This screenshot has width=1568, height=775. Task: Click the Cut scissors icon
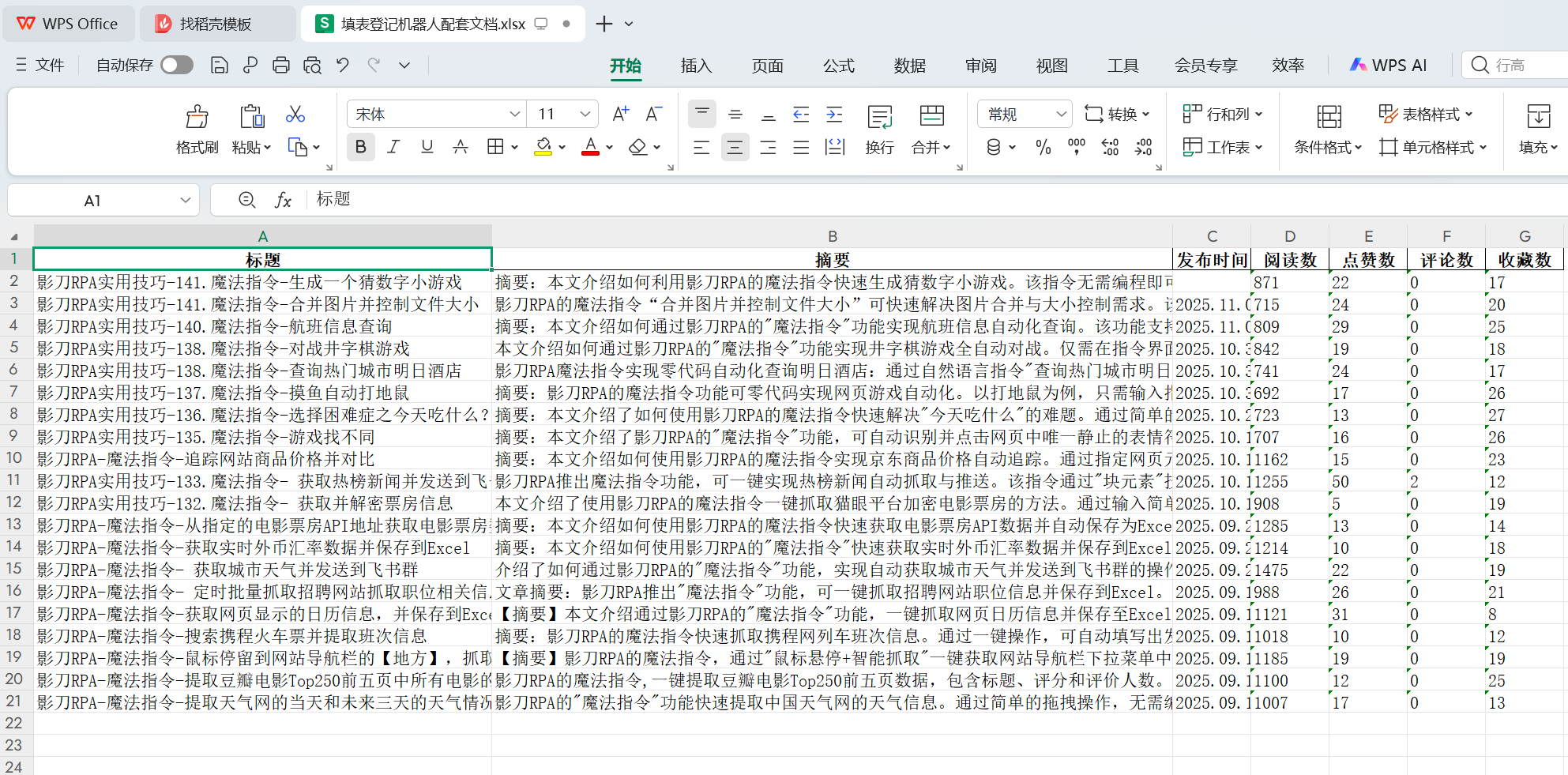pos(295,115)
